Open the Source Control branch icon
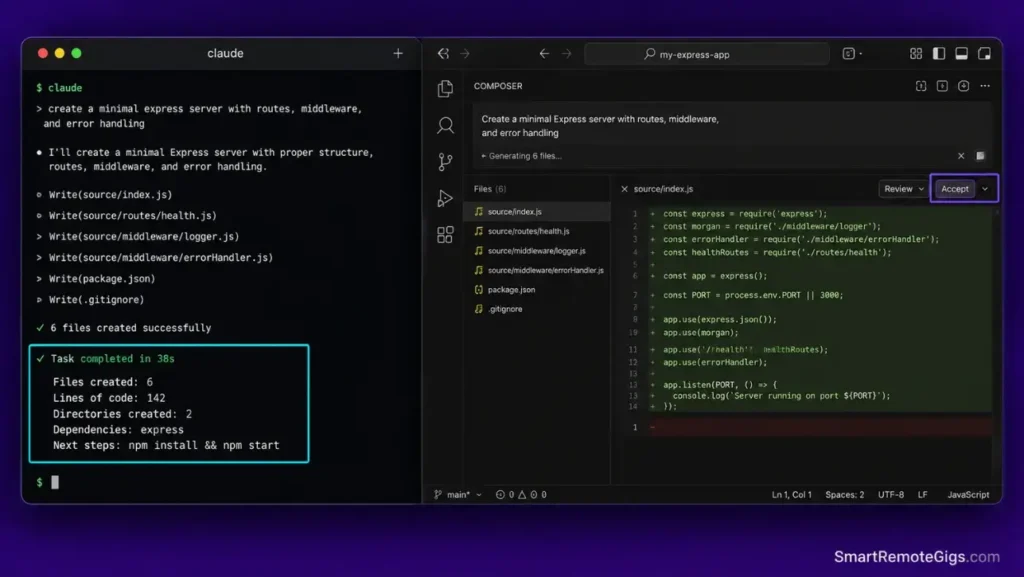Image resolution: width=1024 pixels, height=577 pixels. click(445, 161)
